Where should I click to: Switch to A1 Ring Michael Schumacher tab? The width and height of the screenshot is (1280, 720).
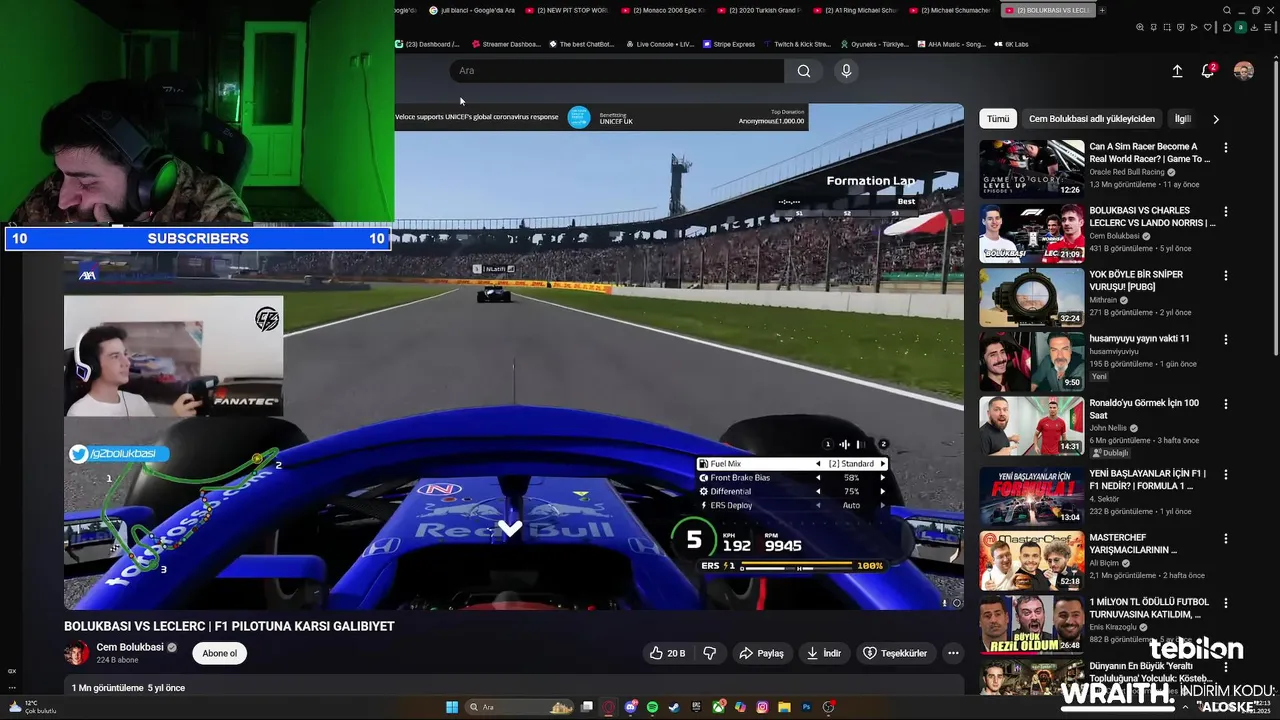tap(857, 10)
